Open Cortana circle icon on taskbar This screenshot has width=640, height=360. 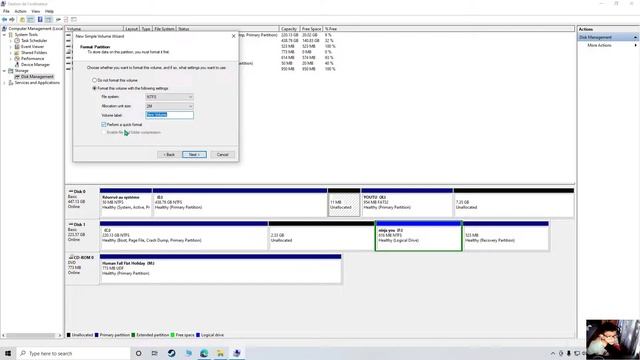[138, 353]
